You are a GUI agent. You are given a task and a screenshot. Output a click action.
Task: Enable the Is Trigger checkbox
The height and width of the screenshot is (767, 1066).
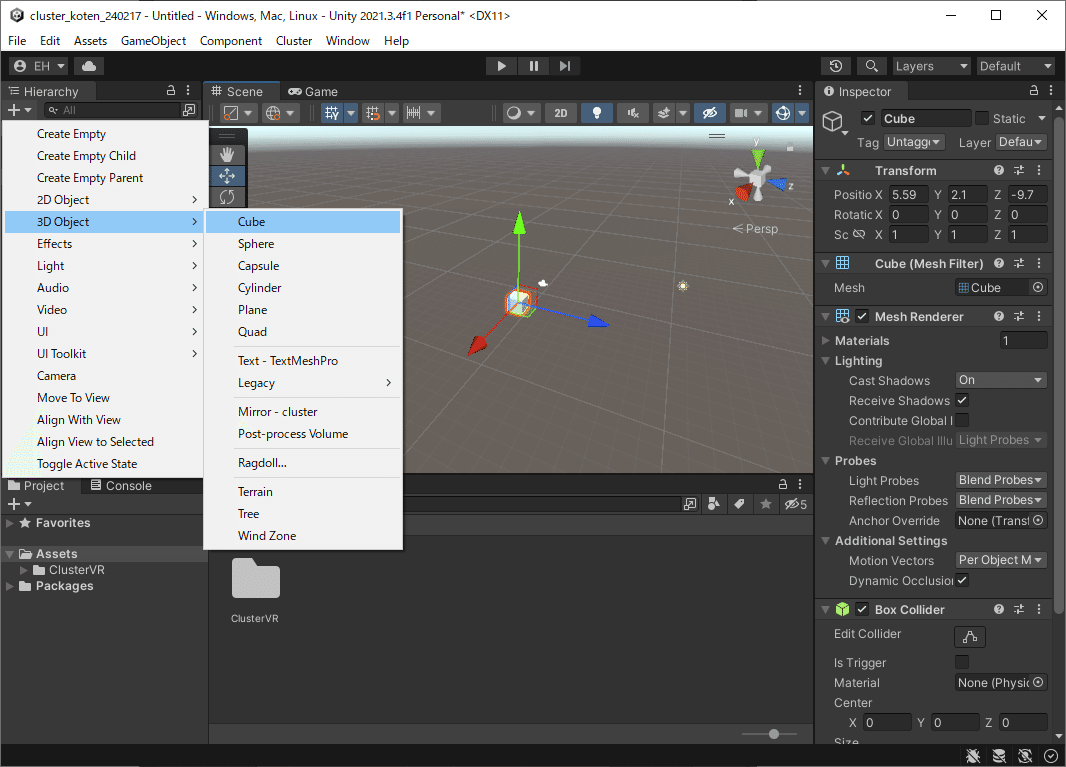click(x=962, y=662)
